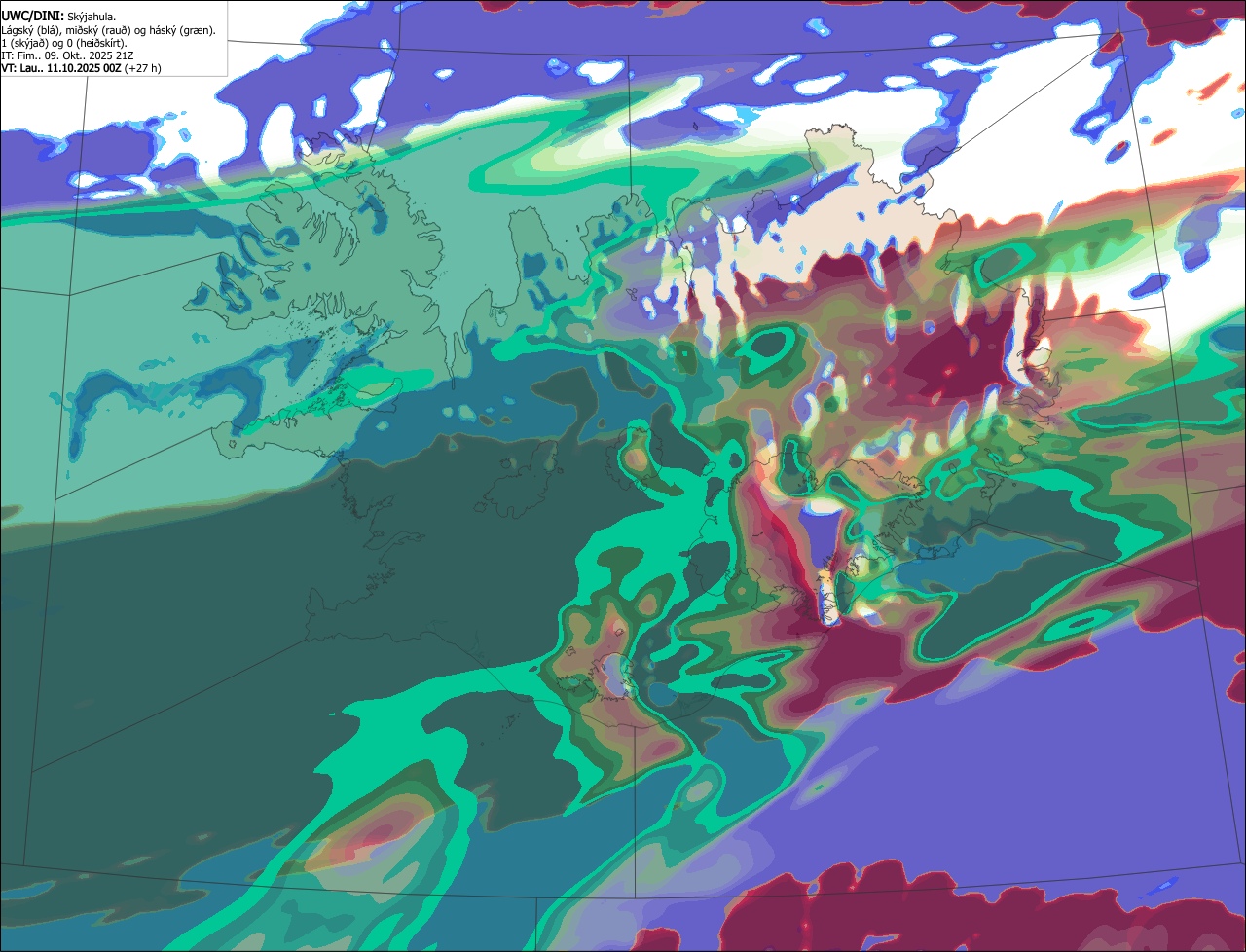Click the 'UWC/DINI:' bold title label
The width and height of the screenshot is (1246, 952).
[32, 16]
